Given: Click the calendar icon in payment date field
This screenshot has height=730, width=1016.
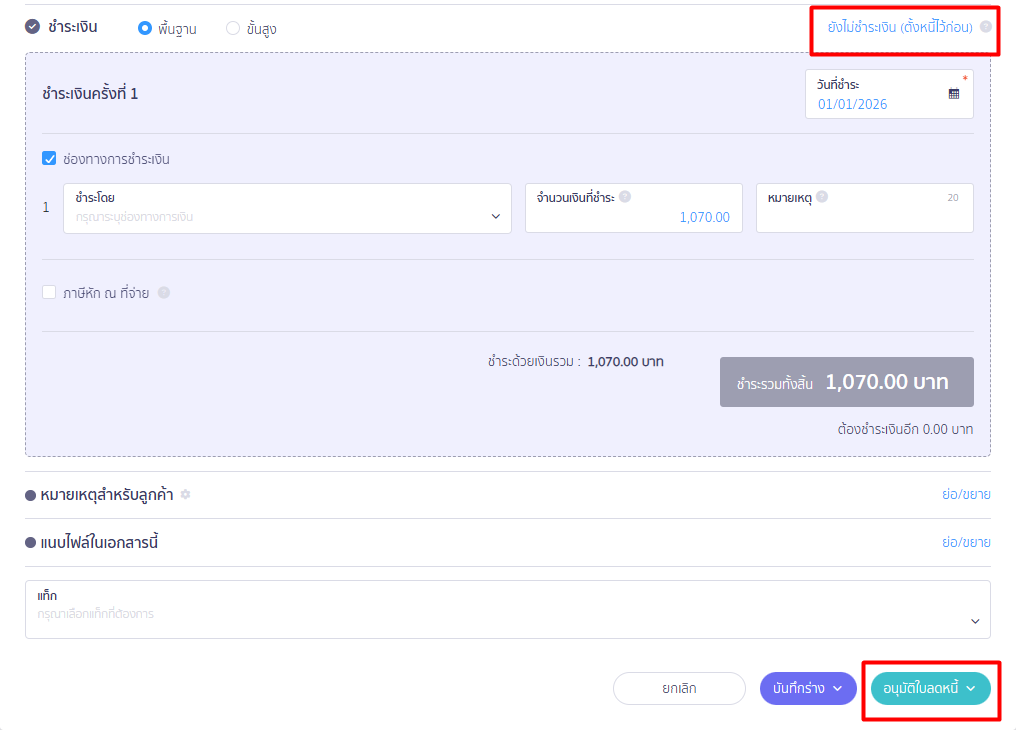Looking at the screenshot, I should point(953,94).
